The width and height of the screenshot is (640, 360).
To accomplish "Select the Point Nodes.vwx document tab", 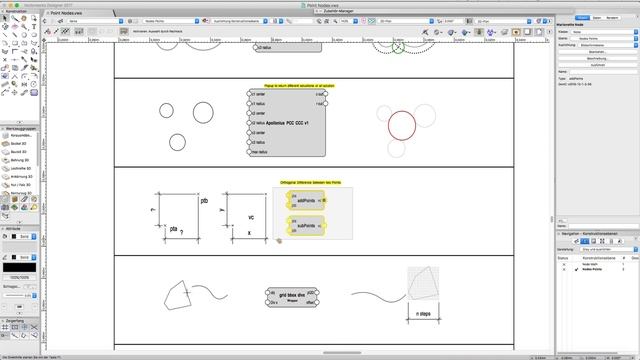I will tap(66, 13).
